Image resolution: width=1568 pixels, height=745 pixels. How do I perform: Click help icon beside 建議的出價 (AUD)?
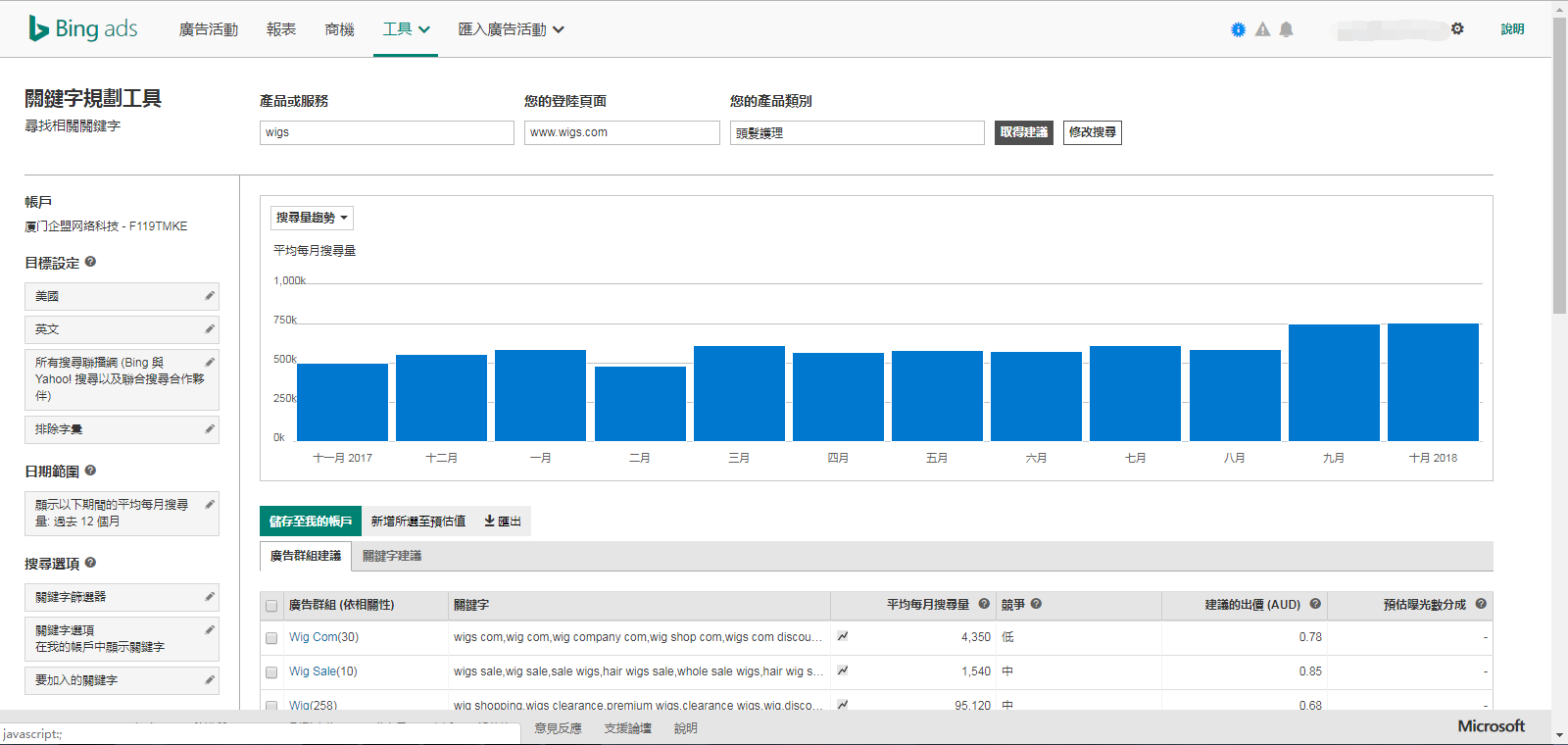pos(1315,604)
